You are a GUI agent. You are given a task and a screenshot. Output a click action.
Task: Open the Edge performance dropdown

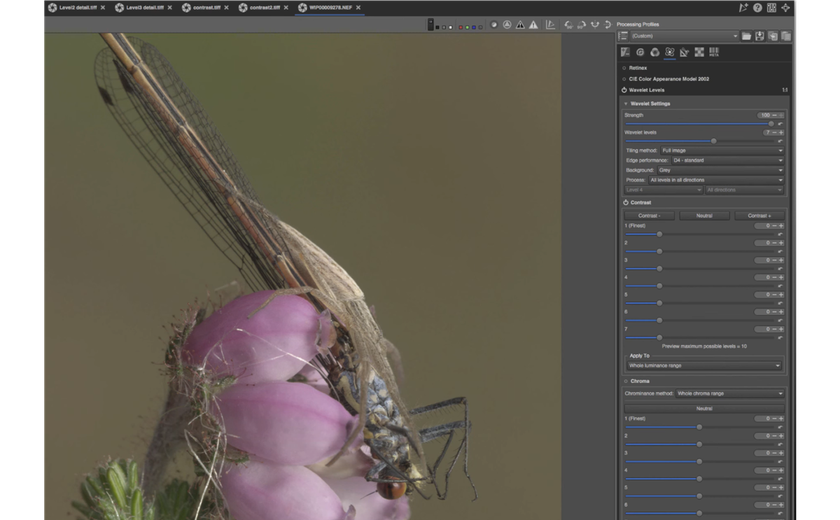tap(728, 160)
